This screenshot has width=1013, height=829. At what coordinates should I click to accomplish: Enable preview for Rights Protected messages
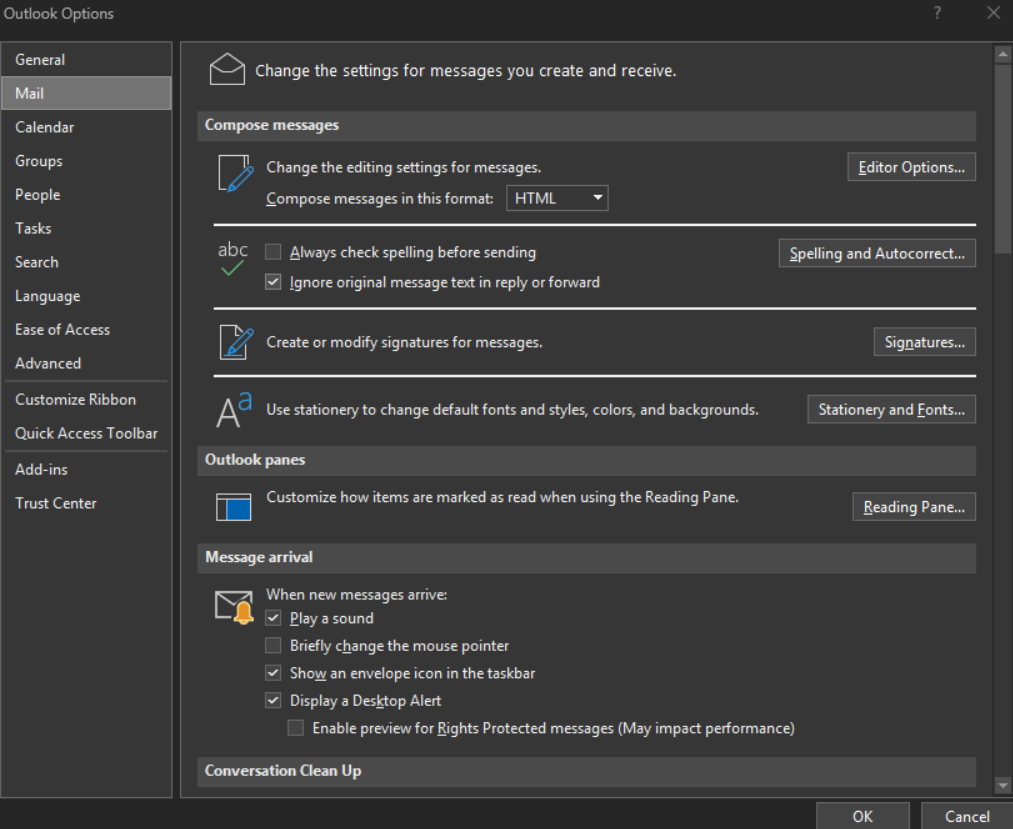click(295, 728)
